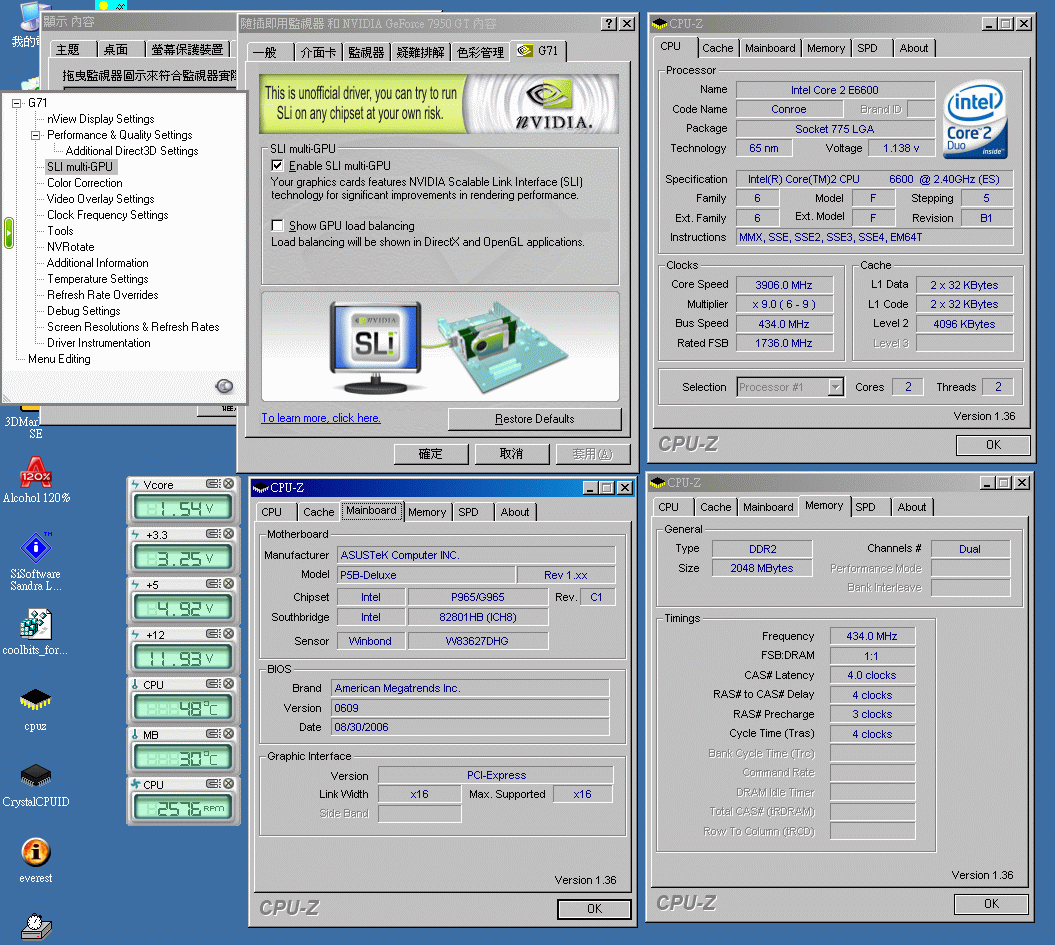This screenshot has height=945, width=1055.
Task: Select Clock Frequency Settings tree item
Action: point(108,215)
